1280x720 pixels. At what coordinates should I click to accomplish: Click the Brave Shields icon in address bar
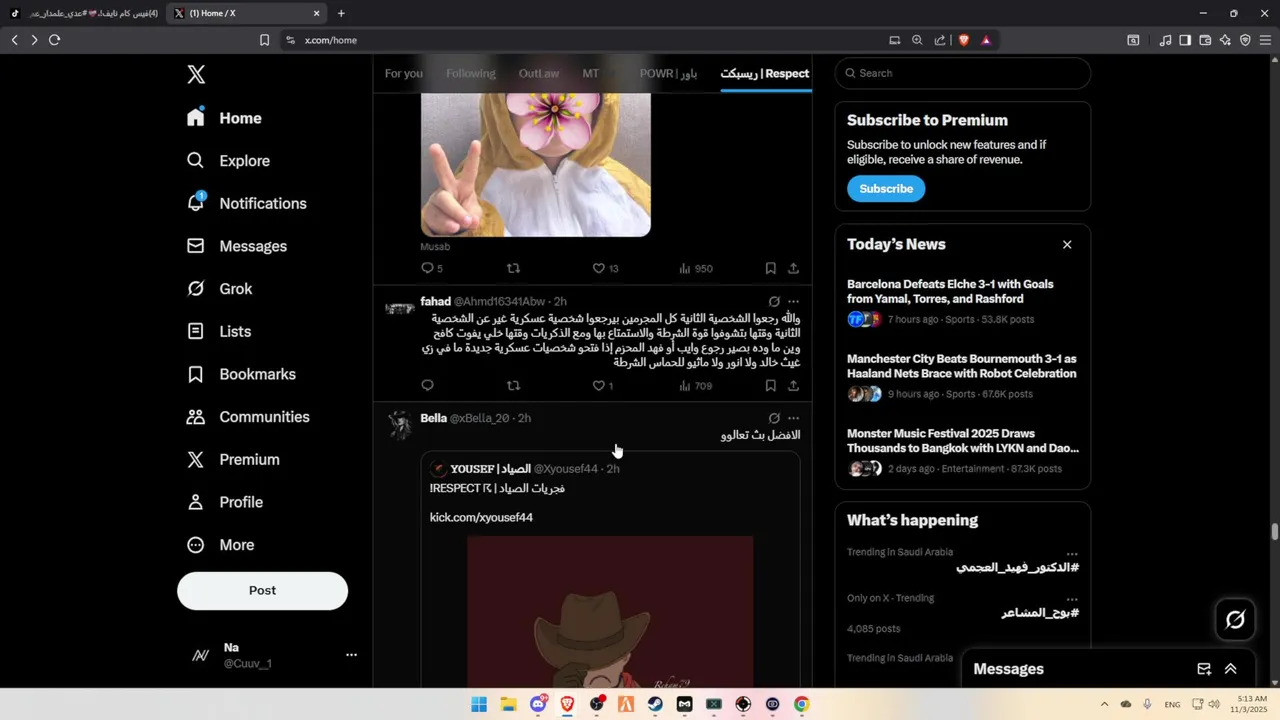964,40
